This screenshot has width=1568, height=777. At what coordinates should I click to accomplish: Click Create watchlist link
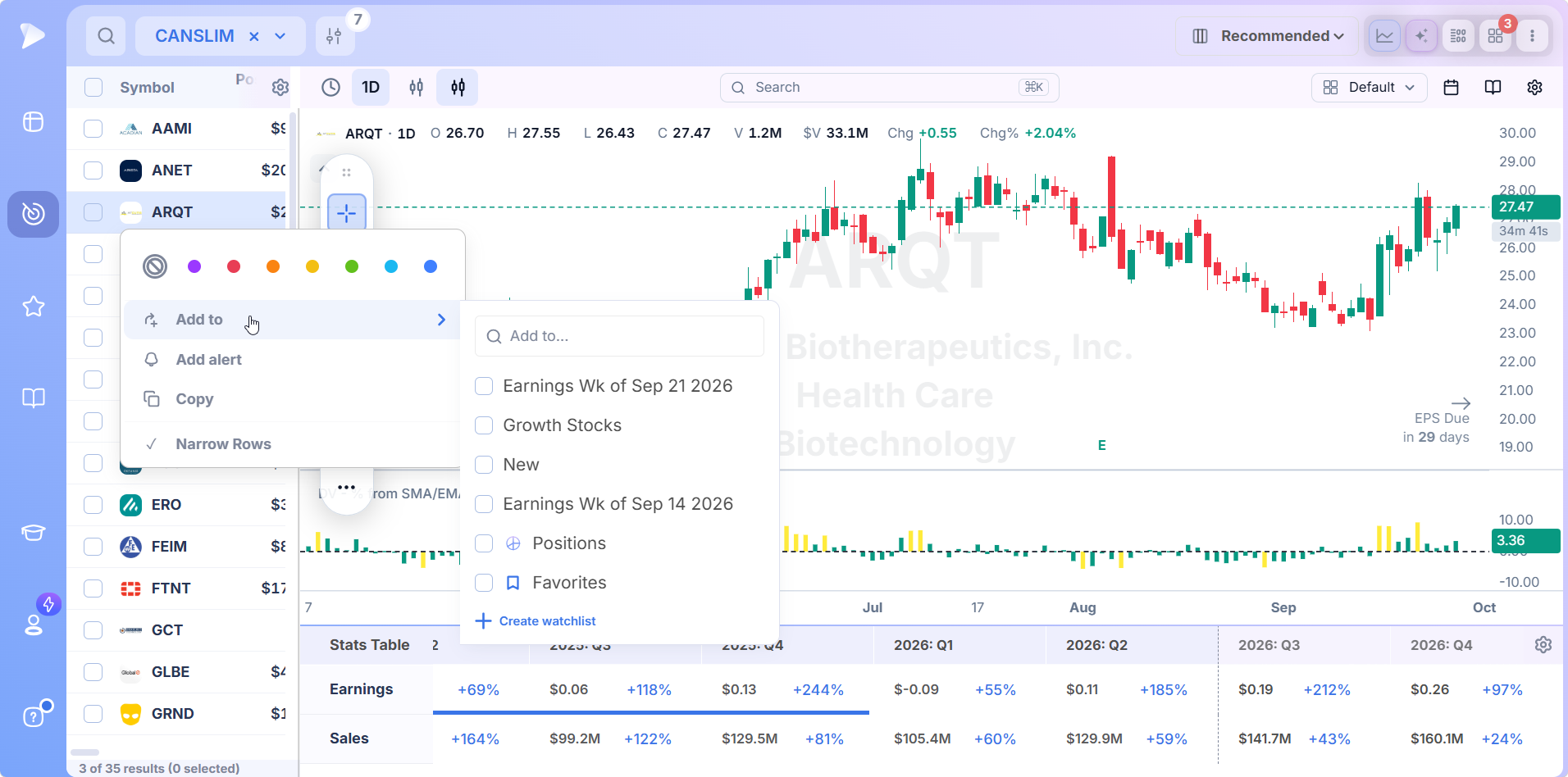(x=536, y=621)
